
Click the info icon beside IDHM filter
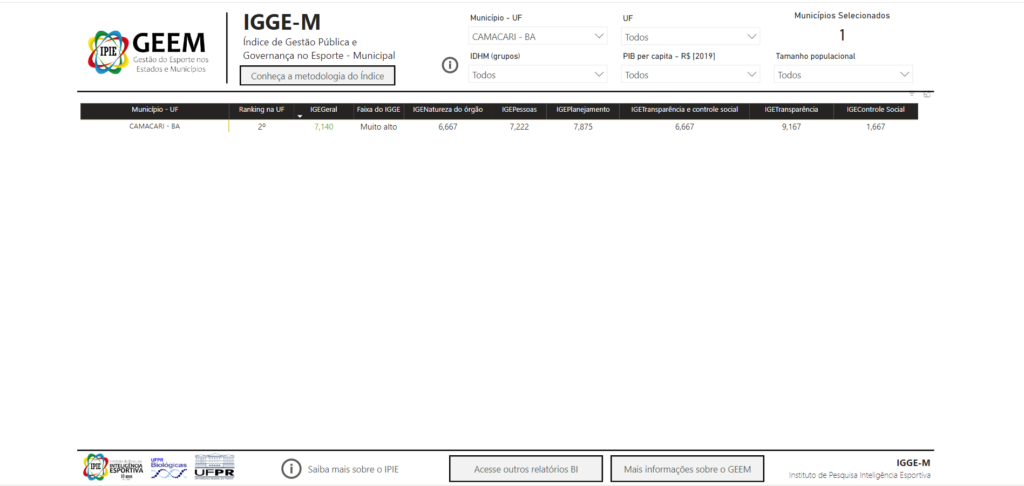[x=450, y=66]
